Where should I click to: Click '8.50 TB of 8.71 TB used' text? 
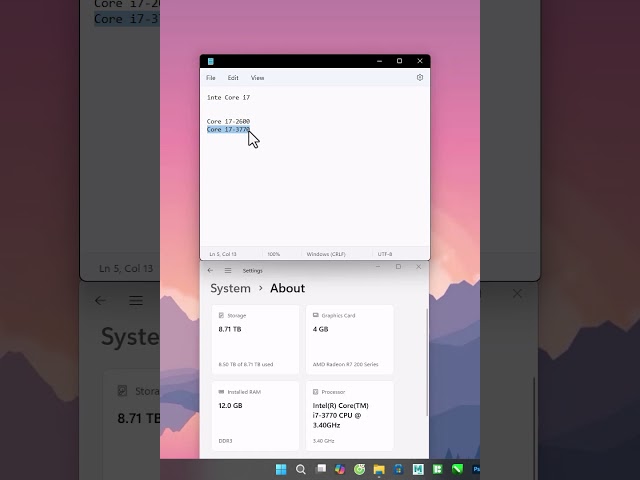246,364
